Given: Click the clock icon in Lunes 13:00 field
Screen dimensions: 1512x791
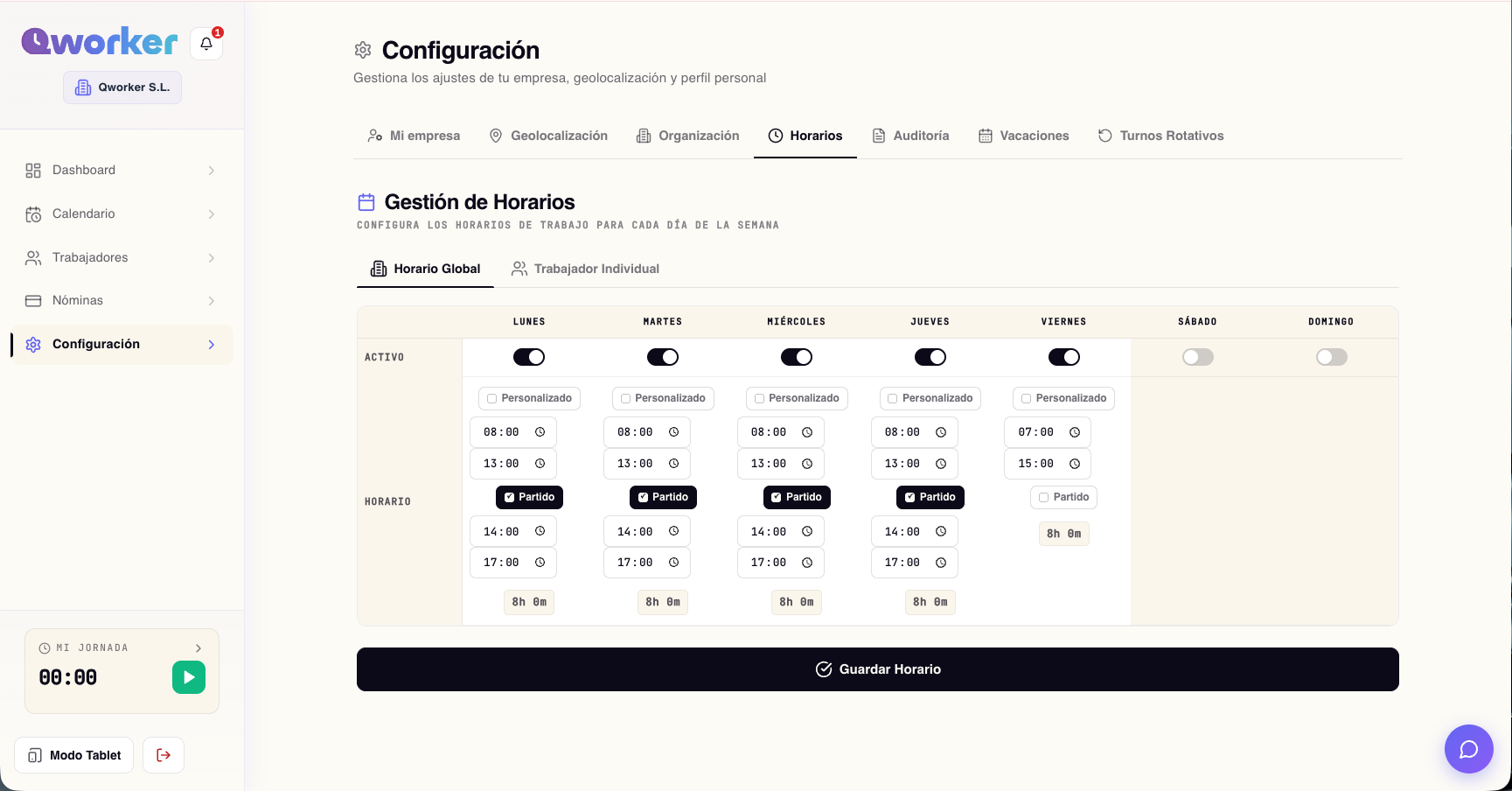Looking at the screenshot, I should [540, 464].
